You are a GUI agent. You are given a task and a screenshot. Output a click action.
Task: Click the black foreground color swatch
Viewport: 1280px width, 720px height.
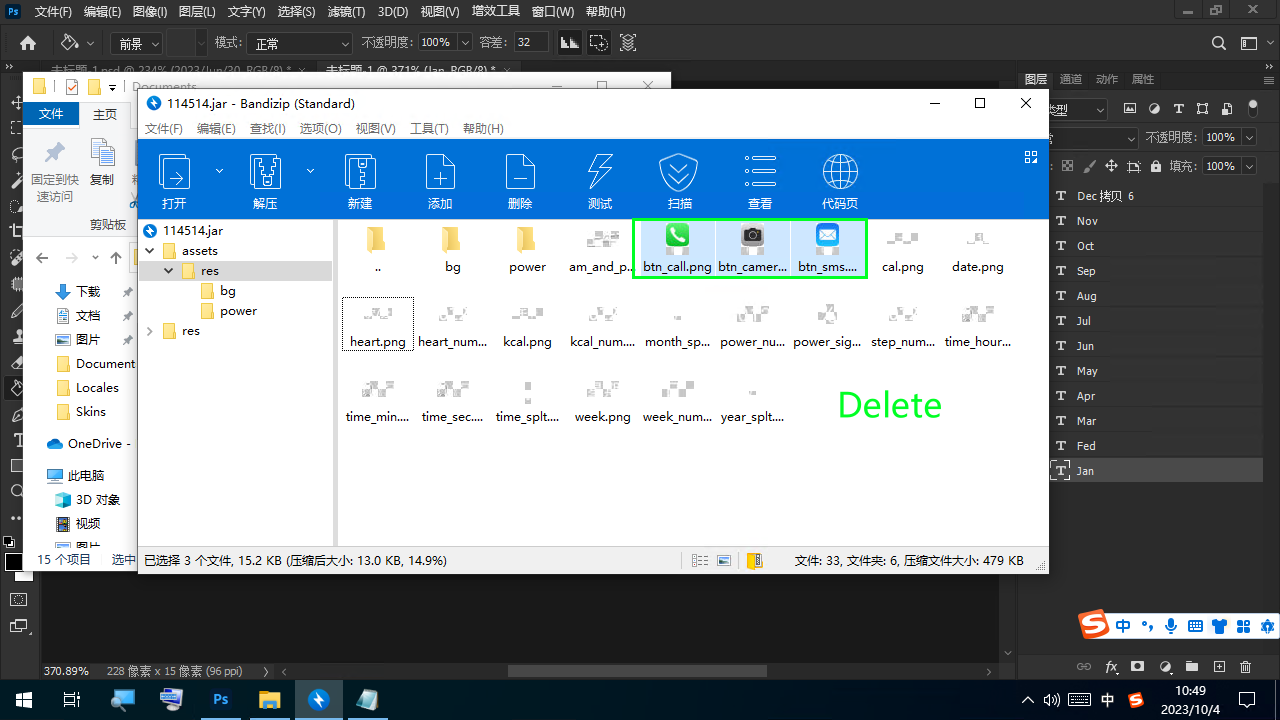(x=13, y=562)
